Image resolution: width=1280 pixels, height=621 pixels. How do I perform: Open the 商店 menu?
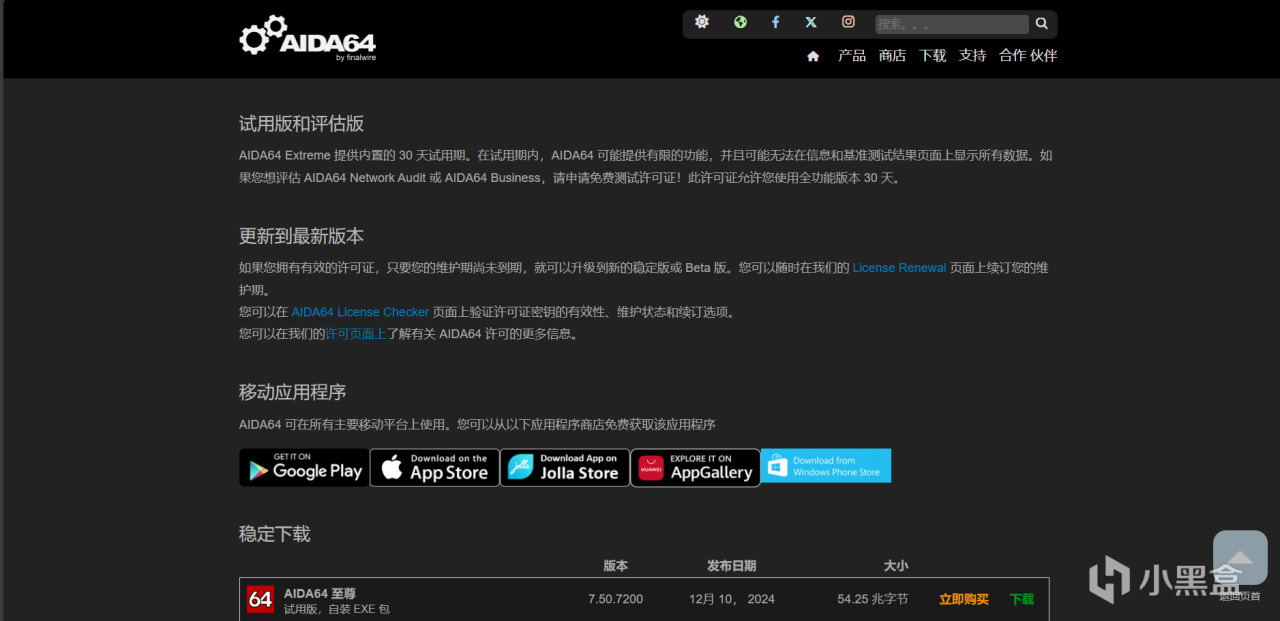pyautogui.click(x=892, y=55)
